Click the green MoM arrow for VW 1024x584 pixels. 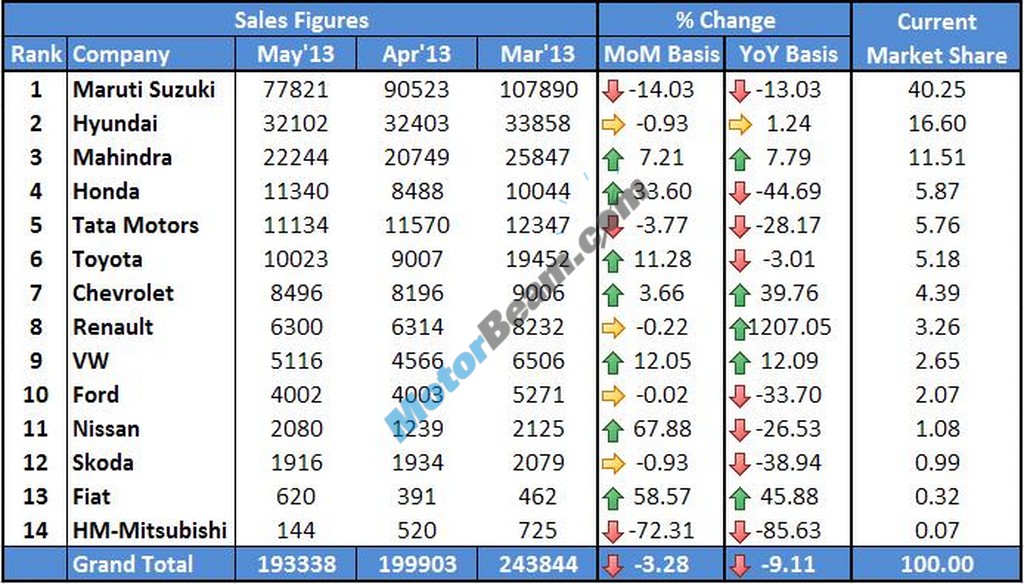613,363
